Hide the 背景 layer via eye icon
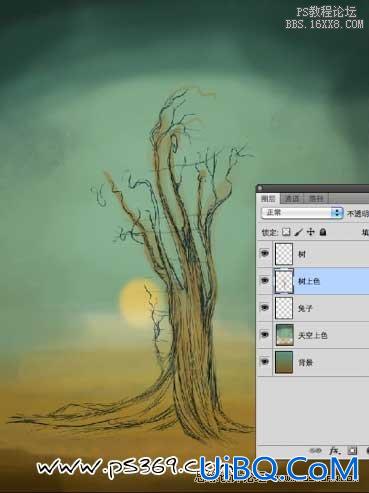Viewport: 369px width, 493px height. (x=265, y=362)
